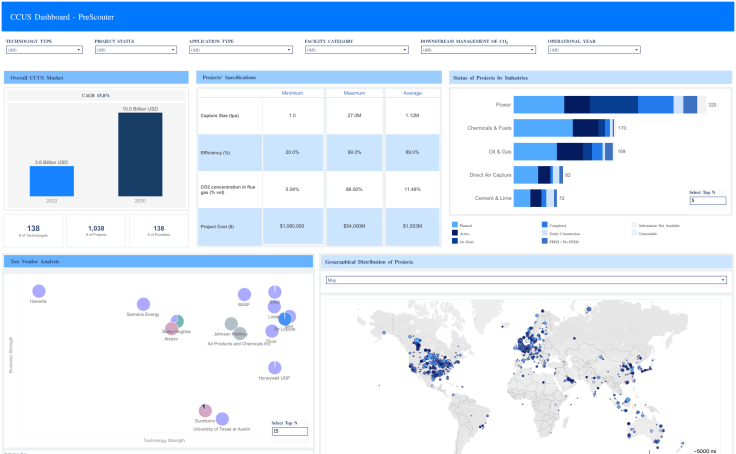Screen dimensions: 736x454
Task: Select the Siemens Energy vendor bubble
Action: click(x=143, y=305)
